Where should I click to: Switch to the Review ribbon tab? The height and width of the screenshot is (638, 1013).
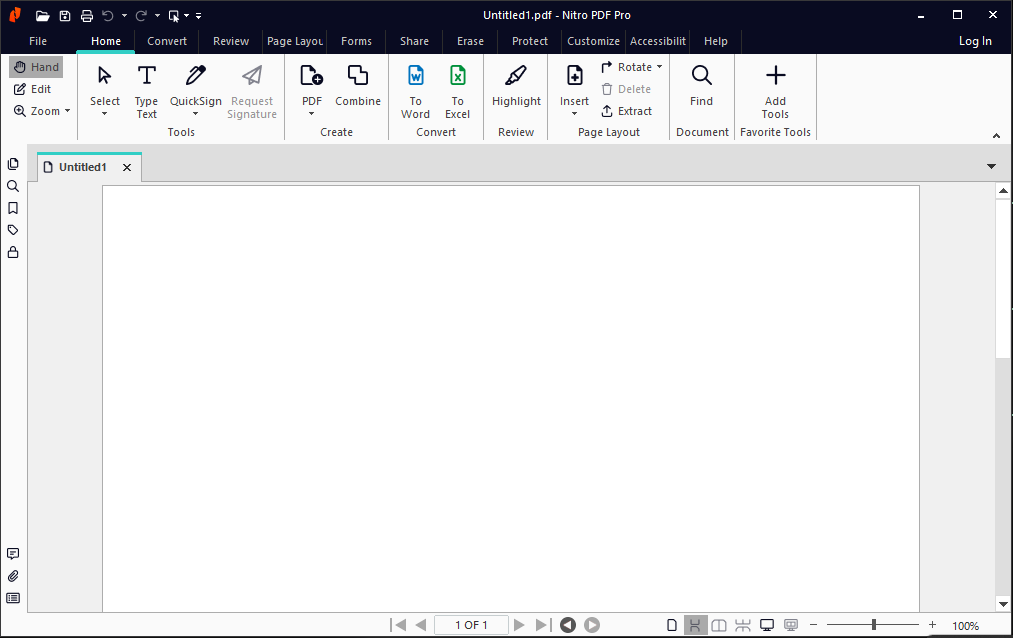coord(231,41)
